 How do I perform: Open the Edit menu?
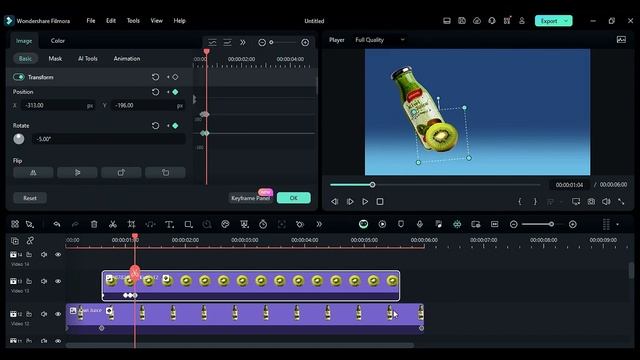coord(111,21)
